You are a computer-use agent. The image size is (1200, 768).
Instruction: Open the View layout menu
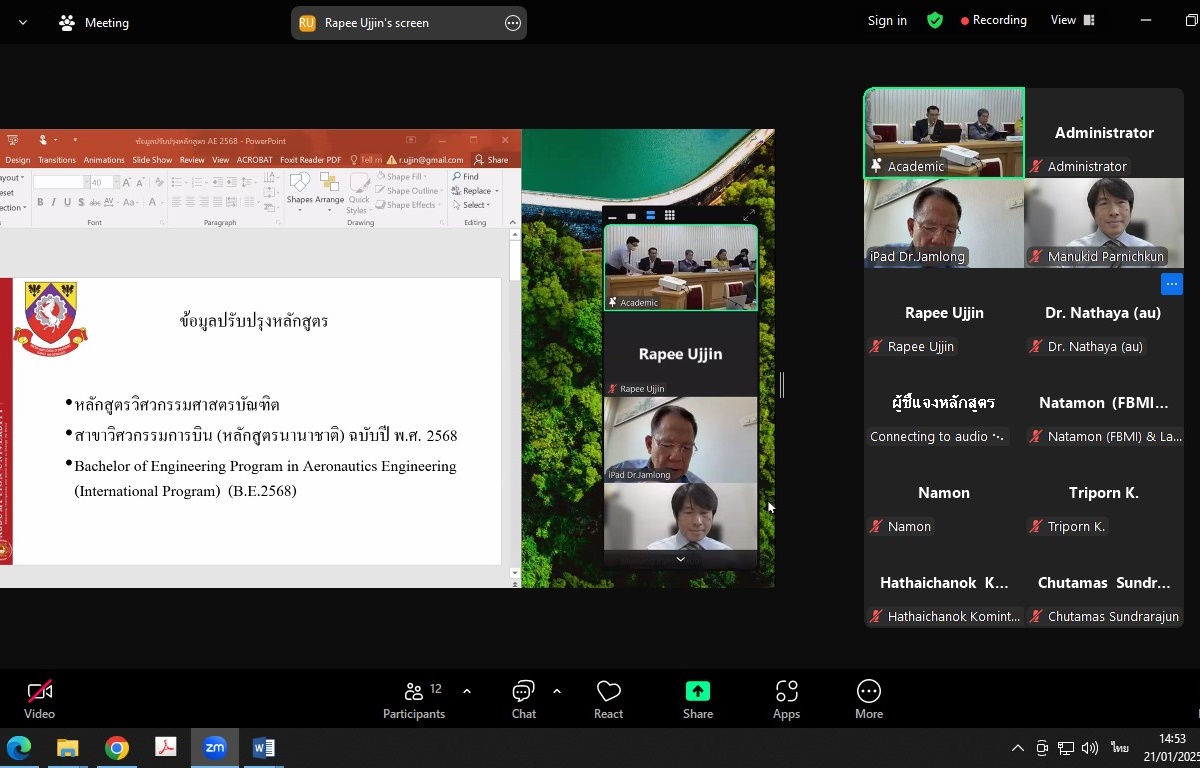tap(1072, 20)
